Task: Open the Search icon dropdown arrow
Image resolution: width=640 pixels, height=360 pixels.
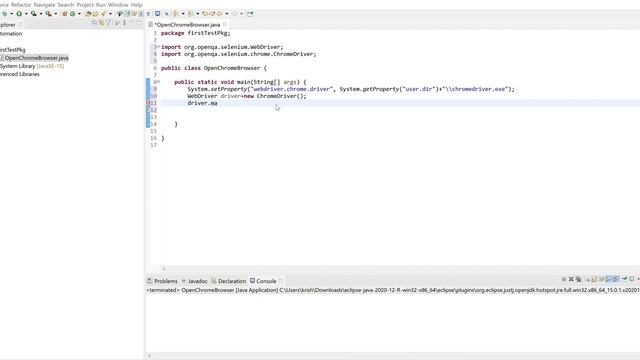Action: tap(110, 14)
